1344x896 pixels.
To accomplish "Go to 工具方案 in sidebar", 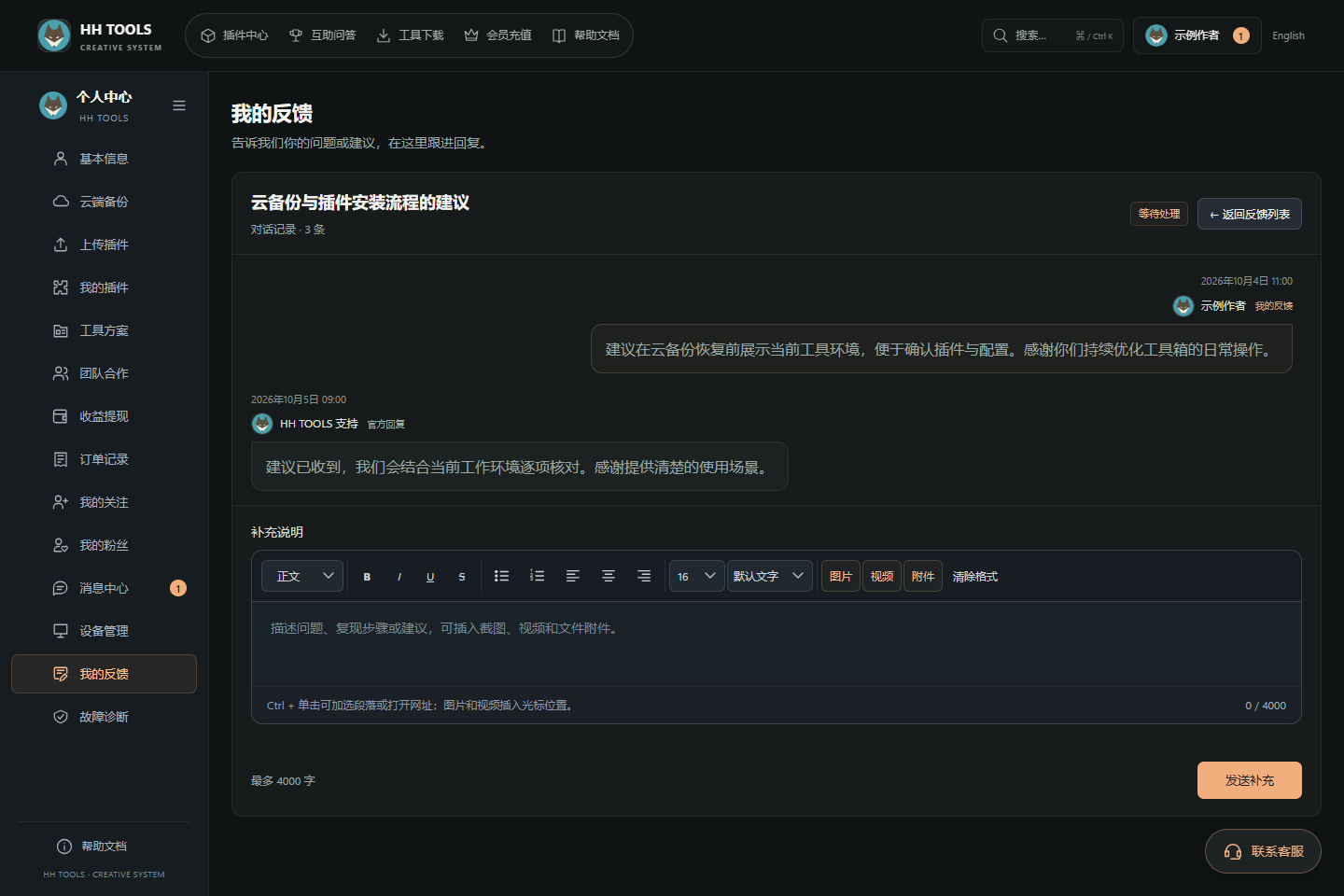I will (104, 330).
